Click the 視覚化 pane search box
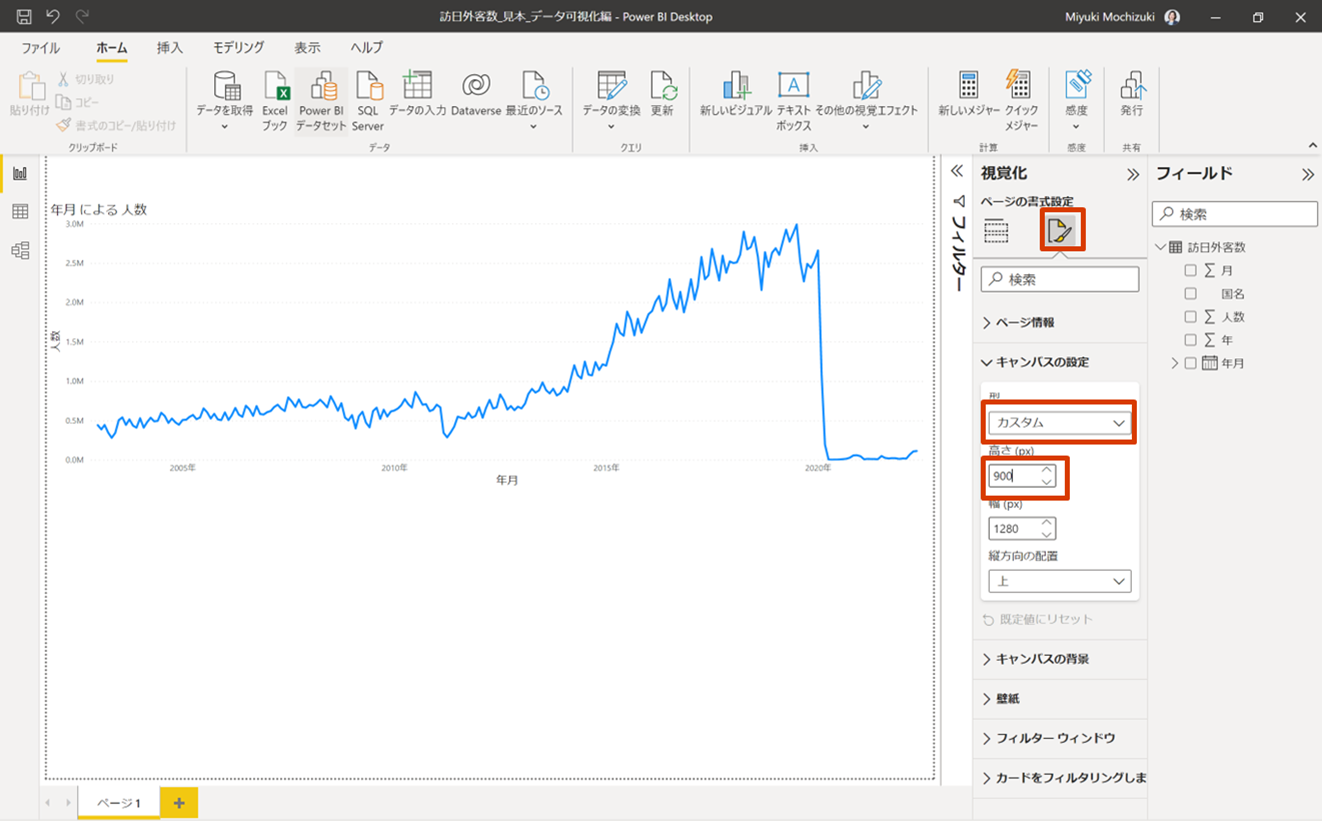1322x821 pixels. point(1060,279)
